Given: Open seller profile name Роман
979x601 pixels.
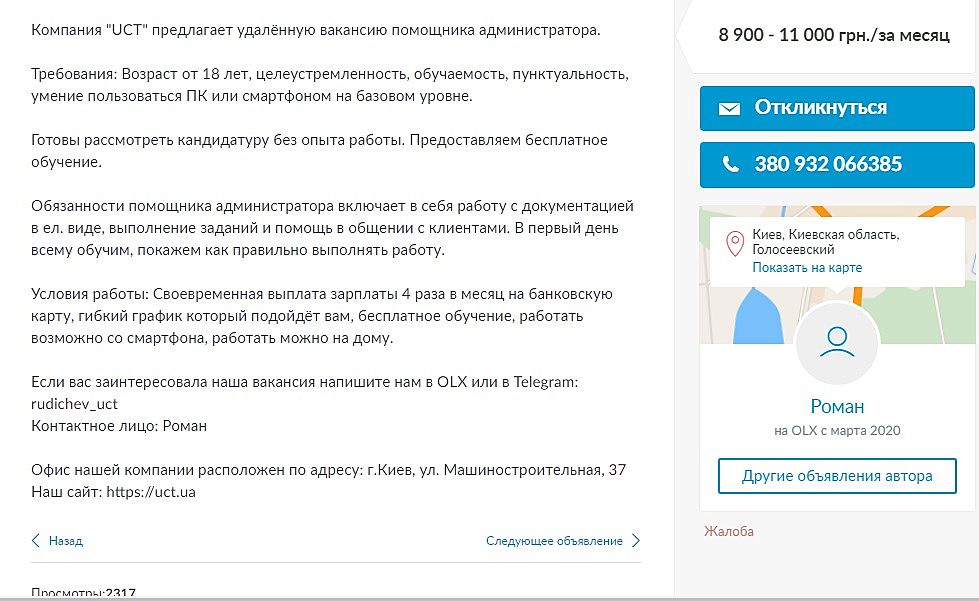Looking at the screenshot, I should click(x=837, y=406).
